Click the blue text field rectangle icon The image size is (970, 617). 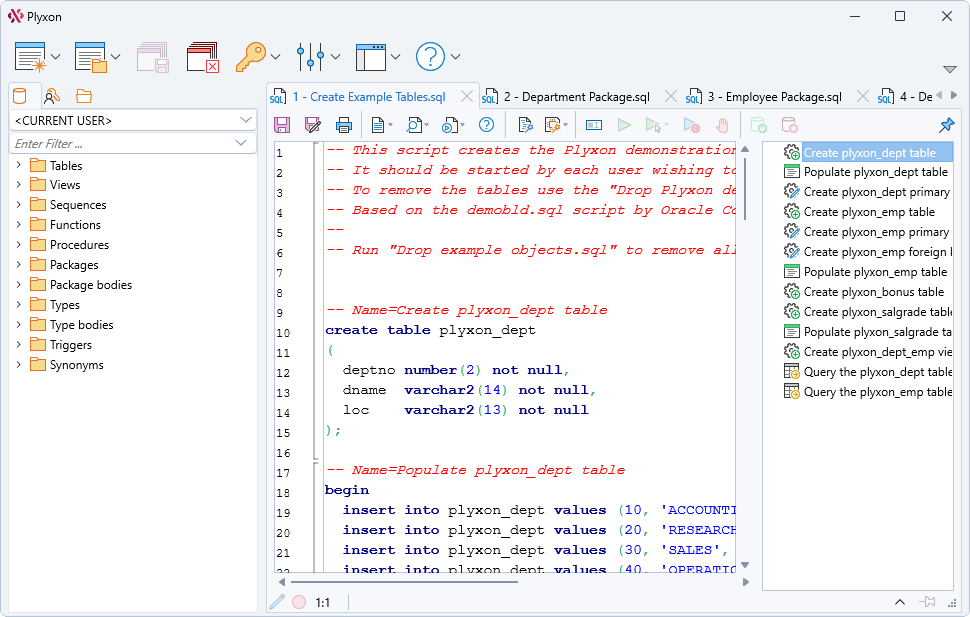click(x=594, y=126)
